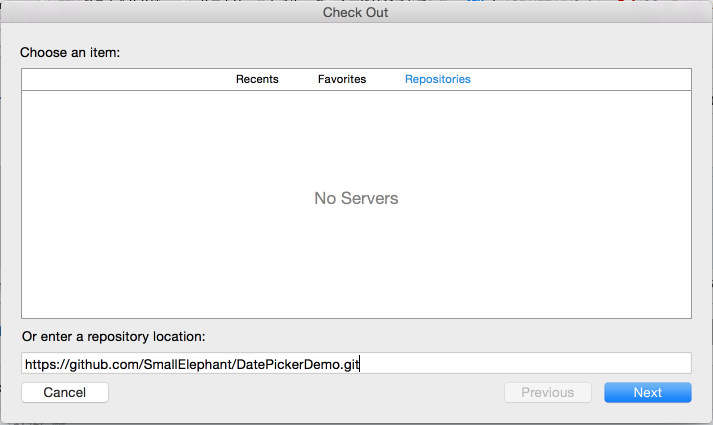Screen dimensions: 713x425
Task: Open the Favorites tab
Action: (x=342, y=79)
